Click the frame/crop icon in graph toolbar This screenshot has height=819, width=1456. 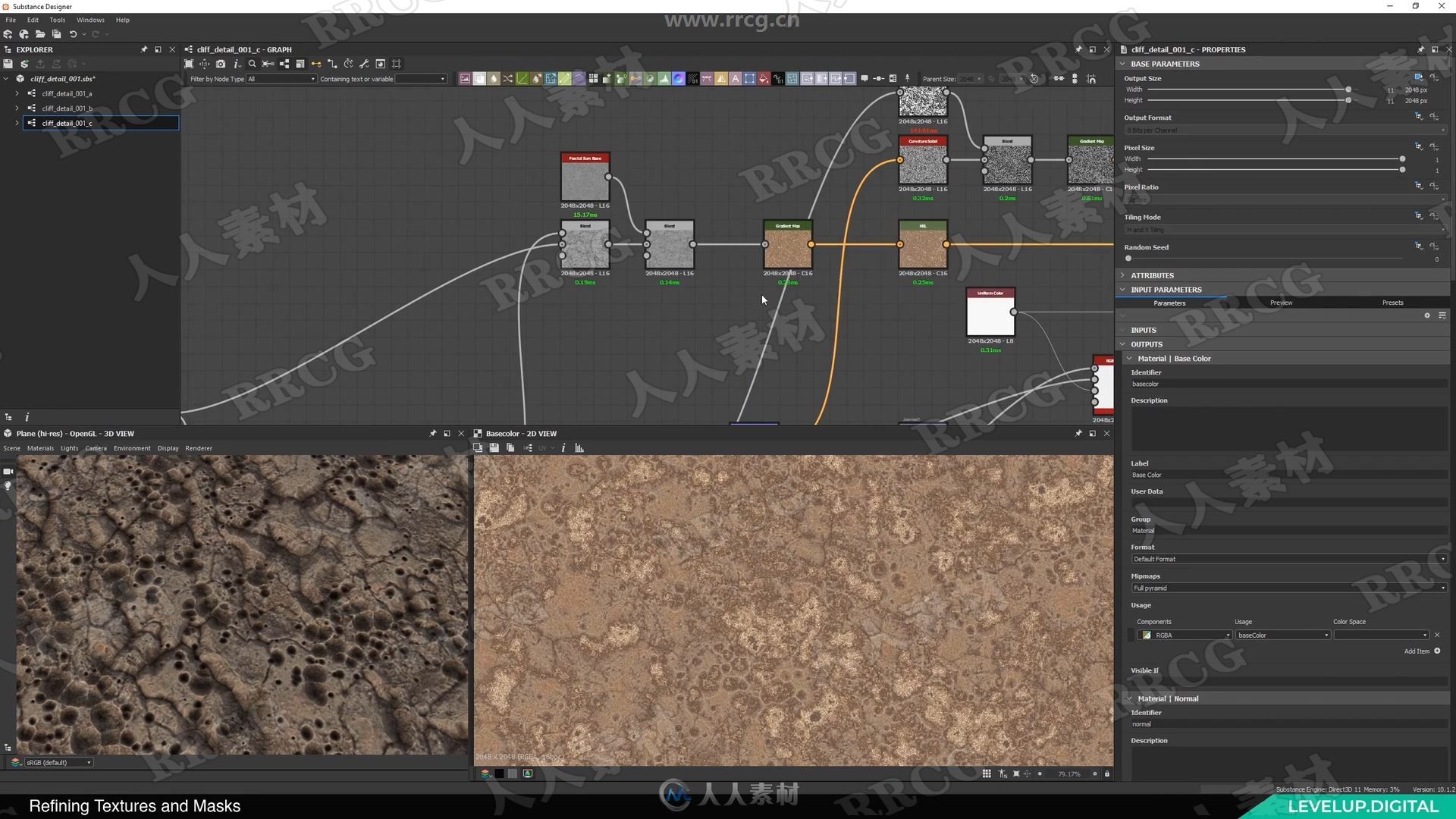pyautogui.click(x=397, y=64)
